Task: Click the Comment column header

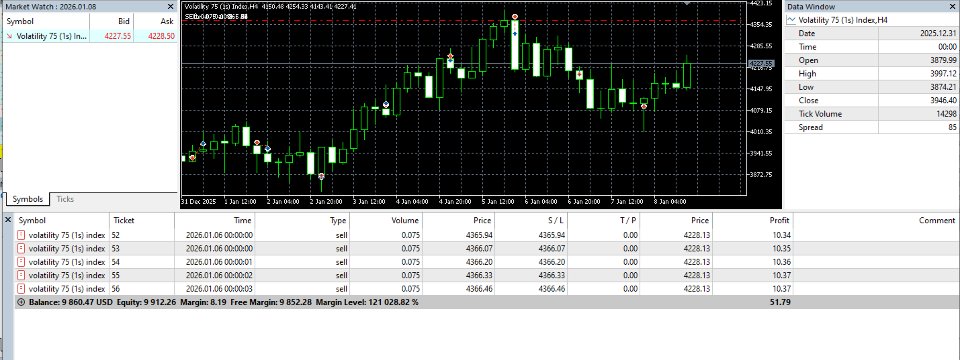Action: pyautogui.click(x=877, y=220)
